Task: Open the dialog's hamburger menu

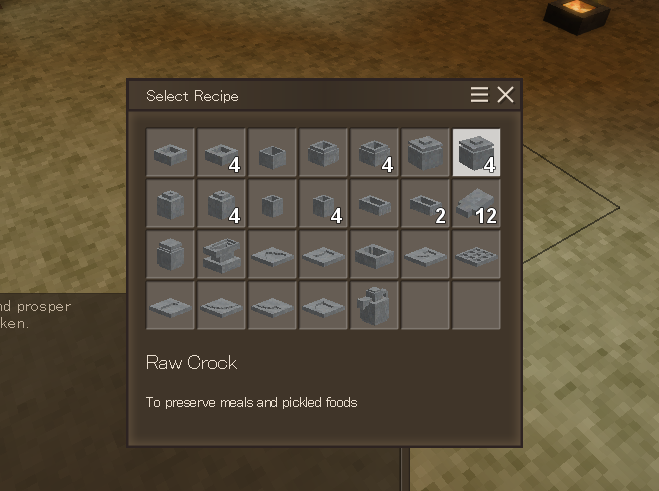Action: [480, 95]
